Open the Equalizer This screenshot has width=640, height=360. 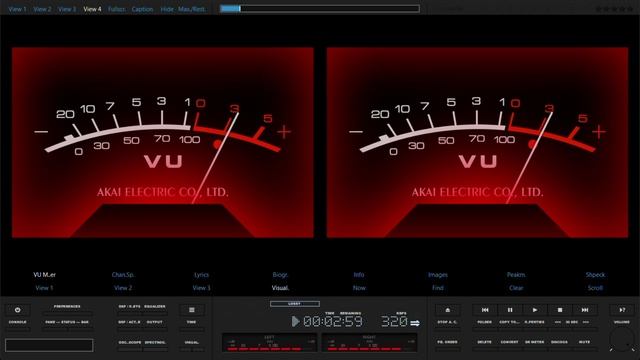tap(155, 307)
